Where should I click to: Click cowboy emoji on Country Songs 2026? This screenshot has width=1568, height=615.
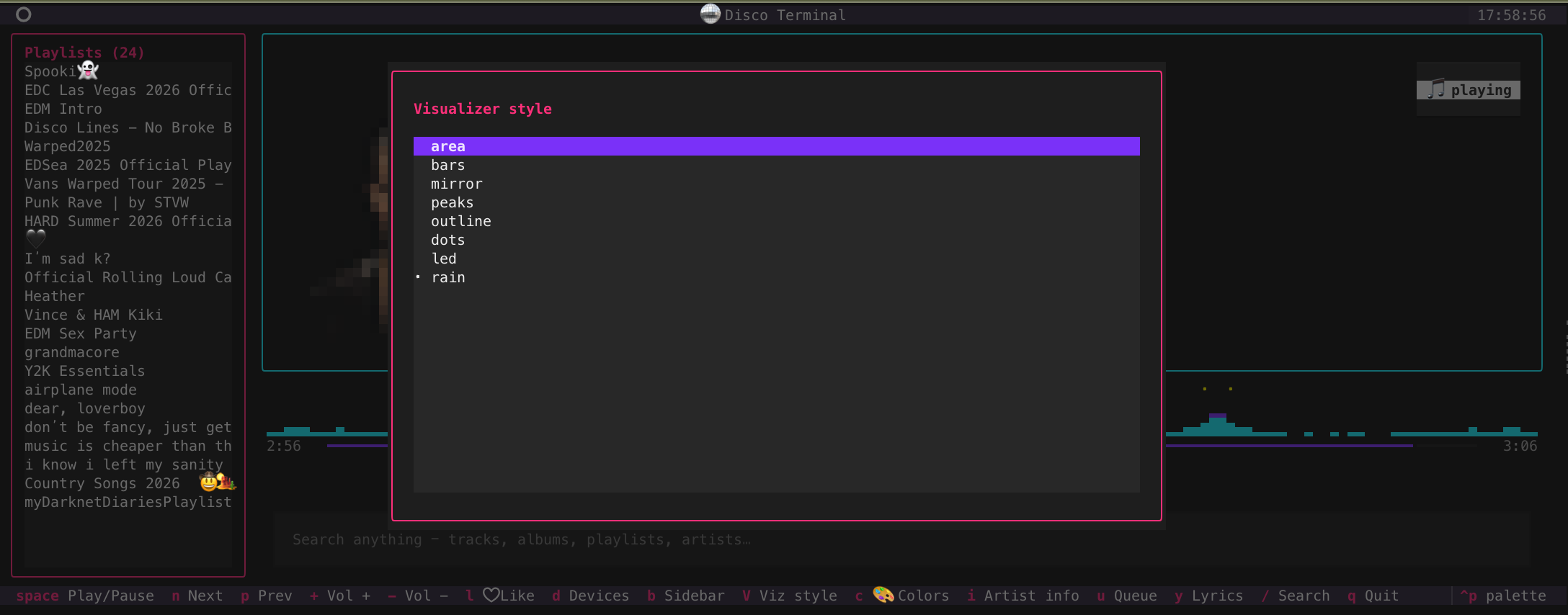(209, 482)
